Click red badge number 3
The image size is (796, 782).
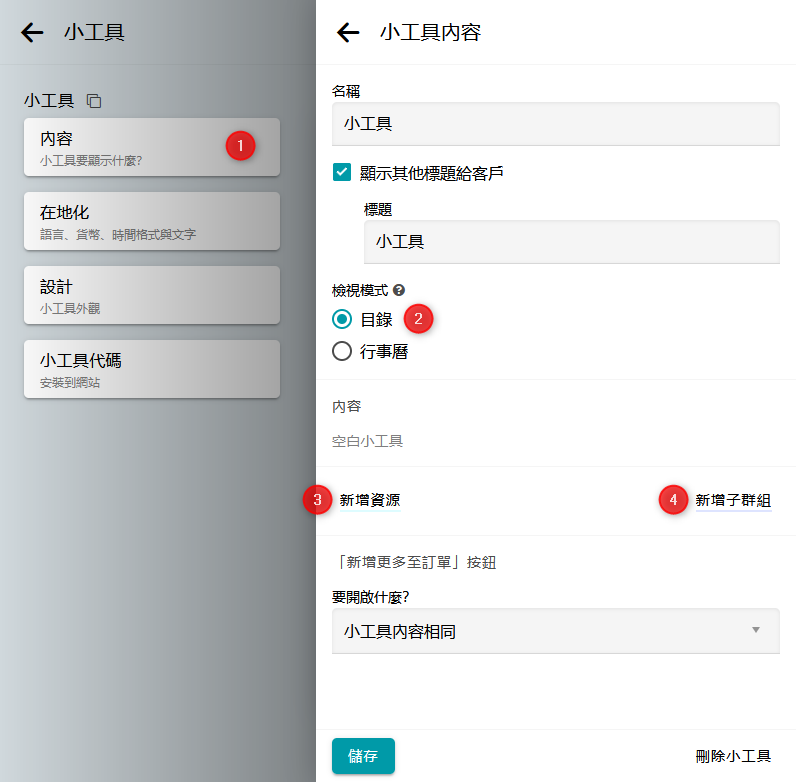317,500
